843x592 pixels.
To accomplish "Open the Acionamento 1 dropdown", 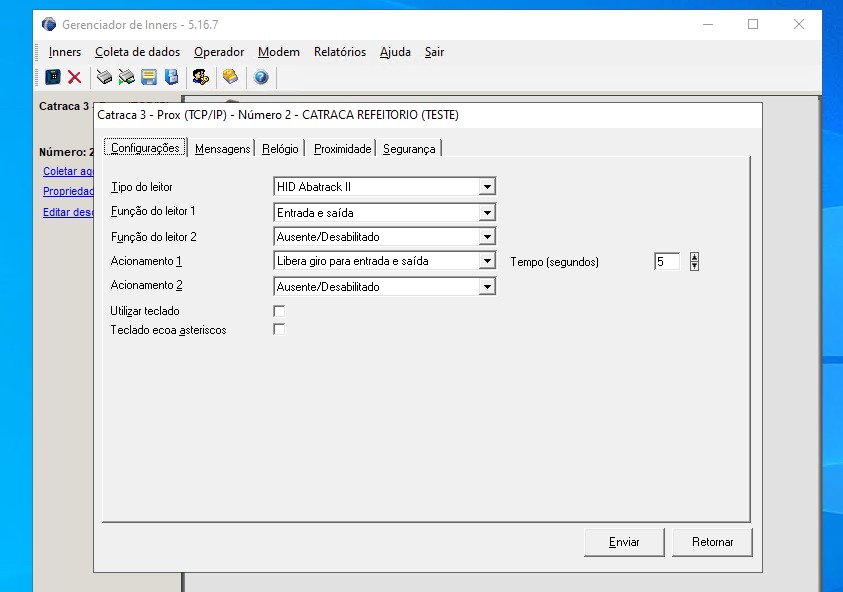I will point(486,261).
